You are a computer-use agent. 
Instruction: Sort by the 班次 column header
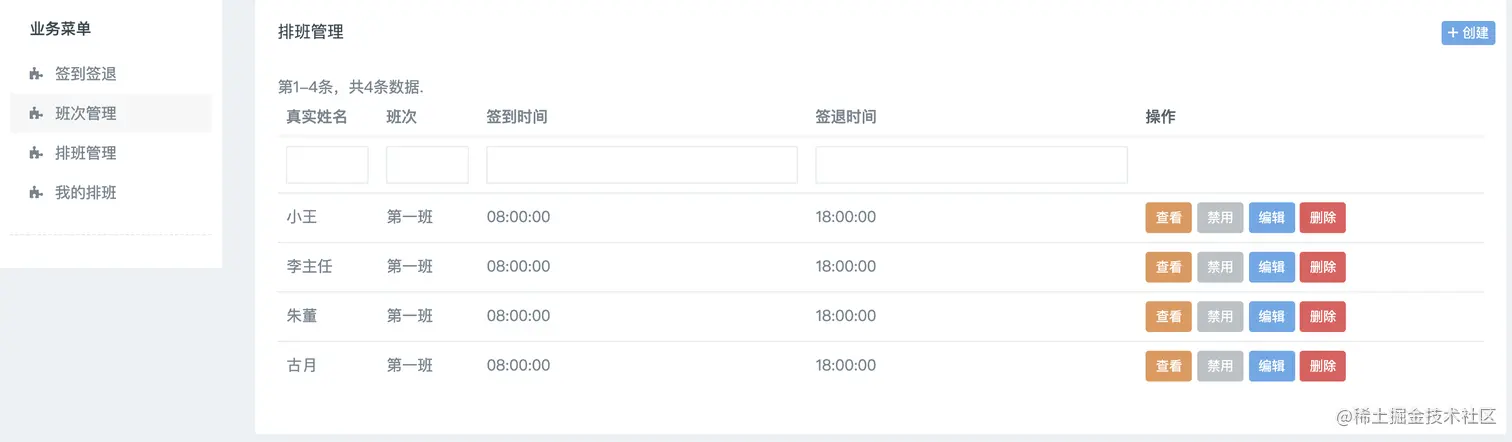(x=402, y=117)
